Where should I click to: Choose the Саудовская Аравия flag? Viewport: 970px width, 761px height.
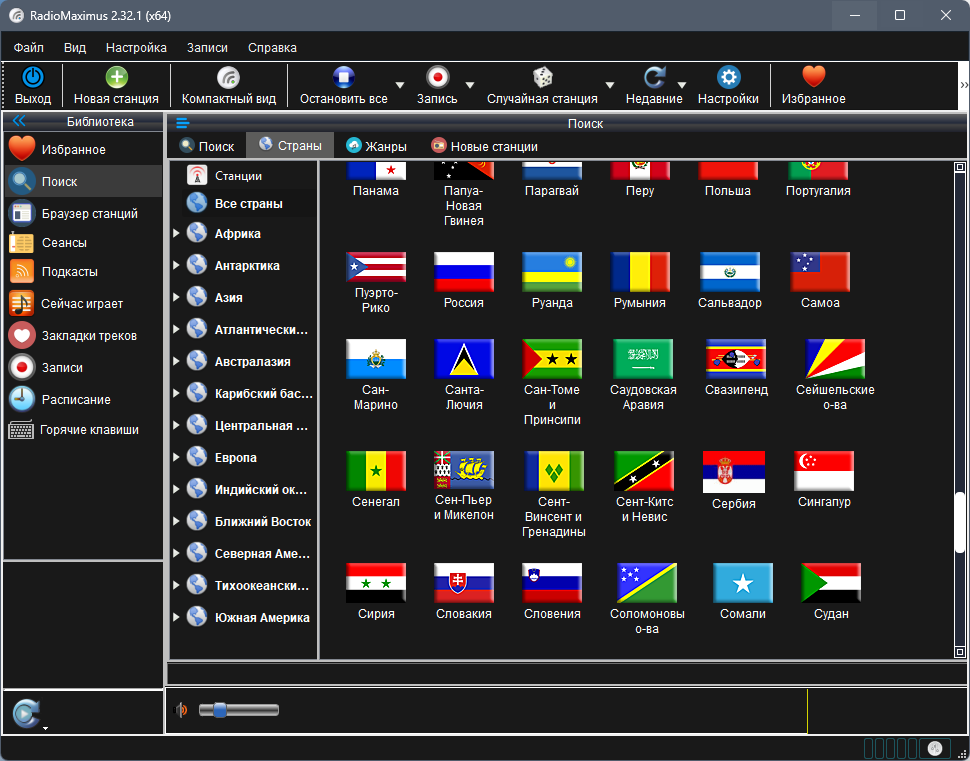pyautogui.click(x=643, y=359)
